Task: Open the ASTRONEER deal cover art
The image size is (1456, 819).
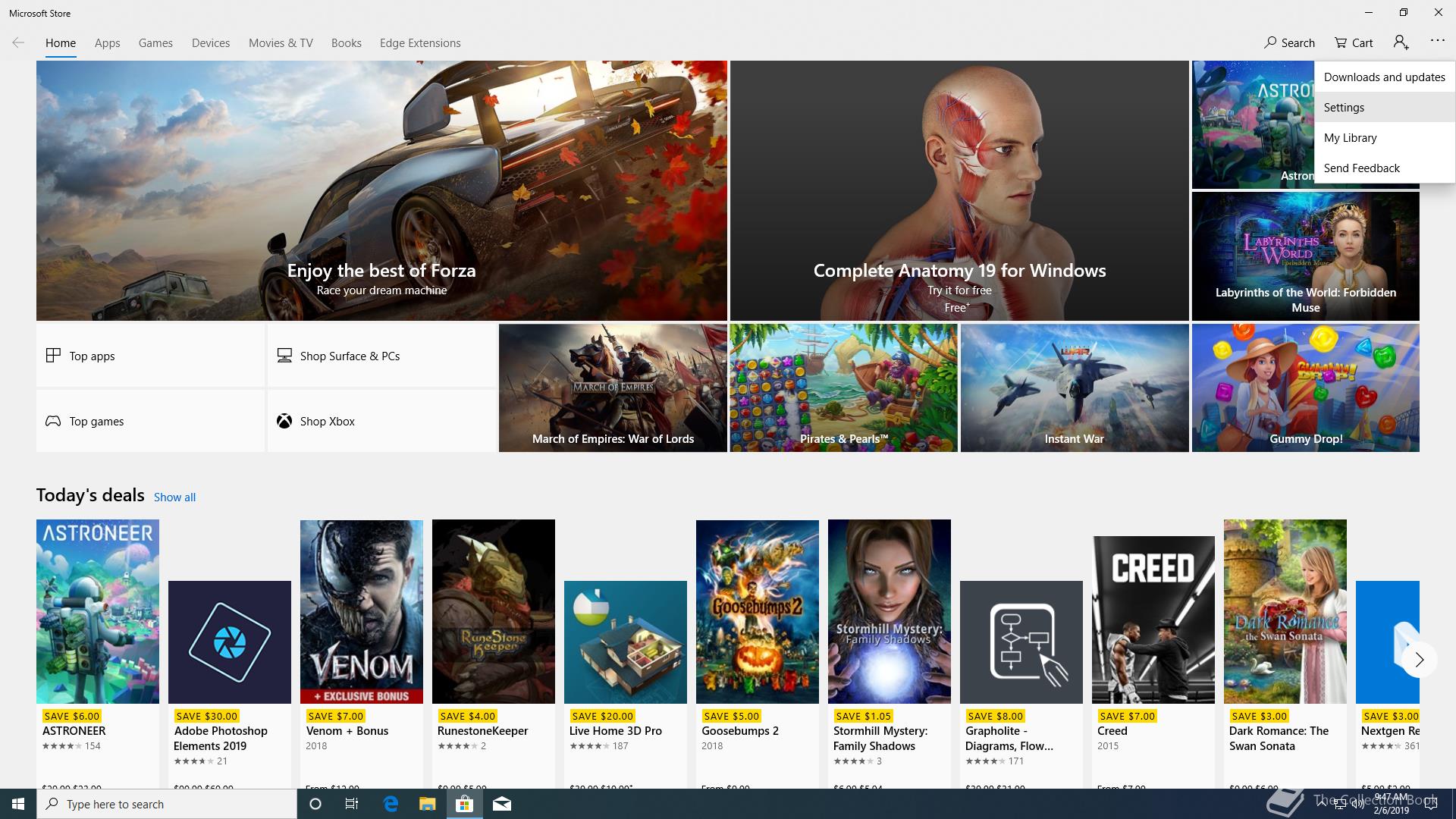Action: coord(98,611)
